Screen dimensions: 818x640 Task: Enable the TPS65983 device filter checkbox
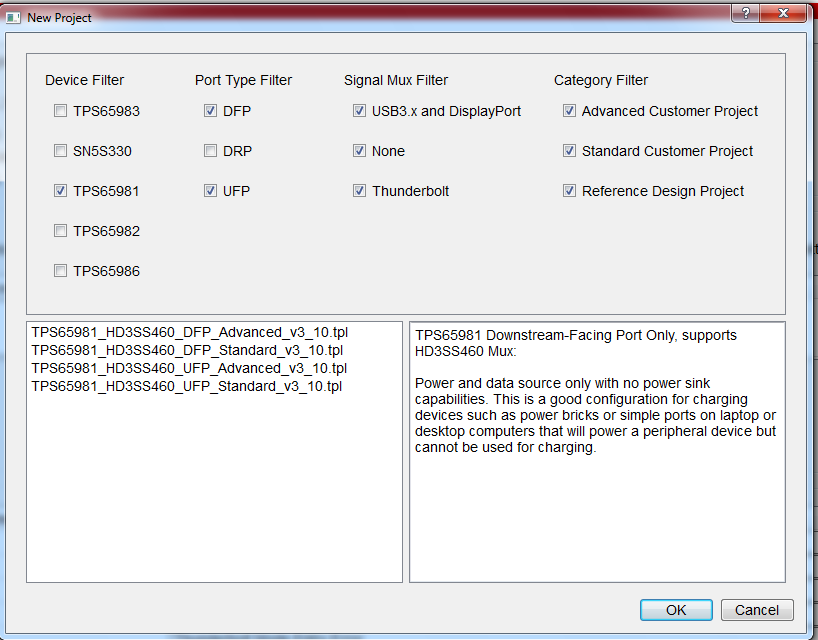click(61, 111)
